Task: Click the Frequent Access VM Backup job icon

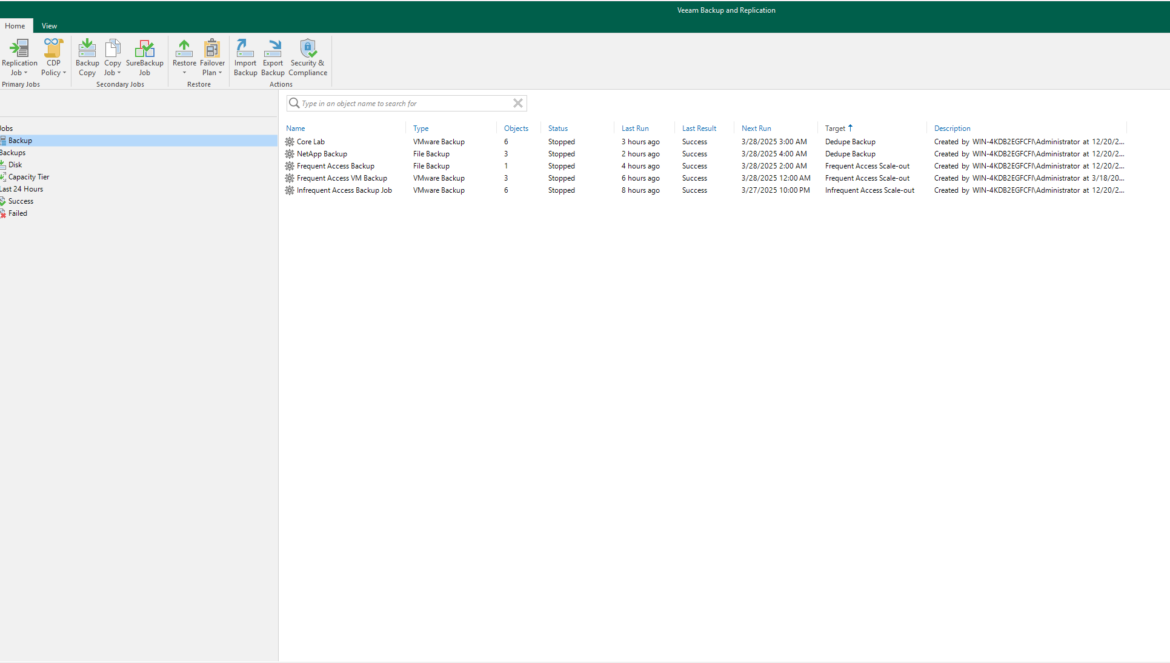Action: tap(290, 178)
